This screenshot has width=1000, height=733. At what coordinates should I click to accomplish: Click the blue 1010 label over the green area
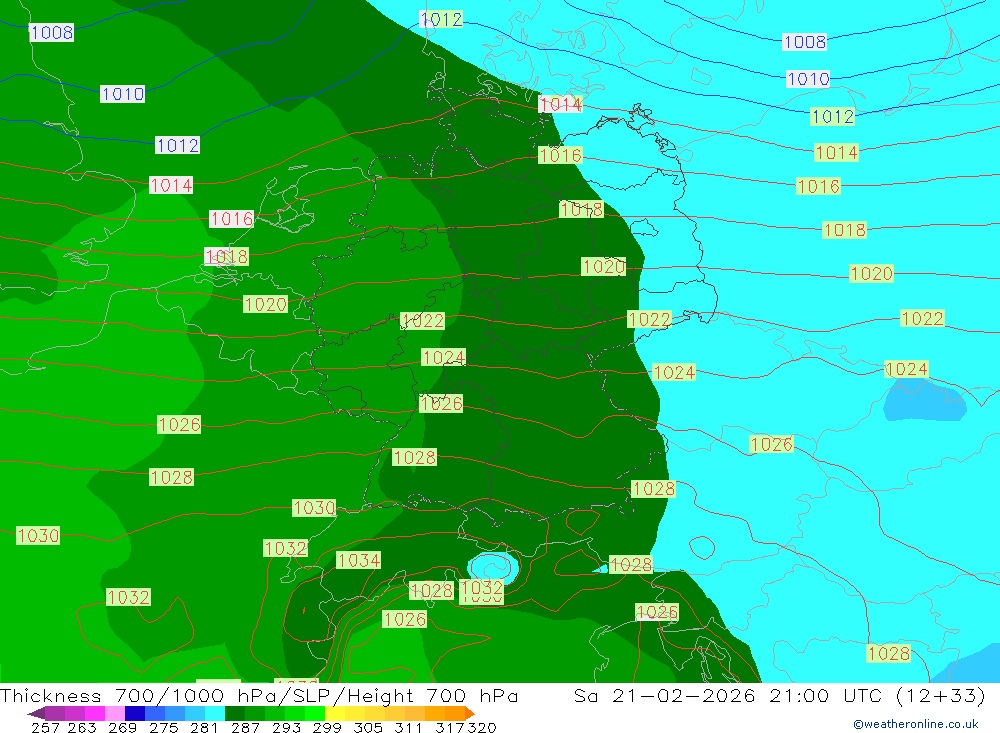[x=122, y=94]
